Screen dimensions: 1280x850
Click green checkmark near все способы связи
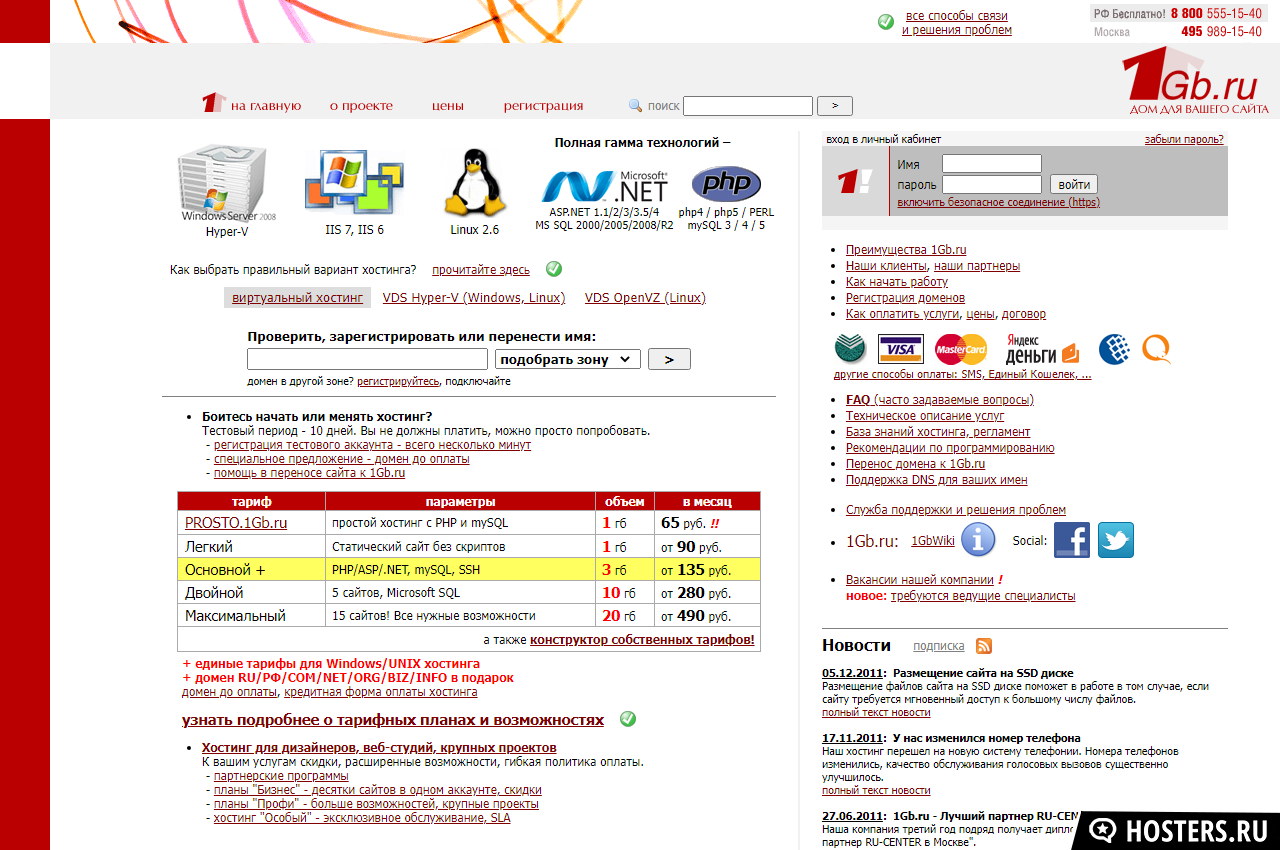click(886, 22)
